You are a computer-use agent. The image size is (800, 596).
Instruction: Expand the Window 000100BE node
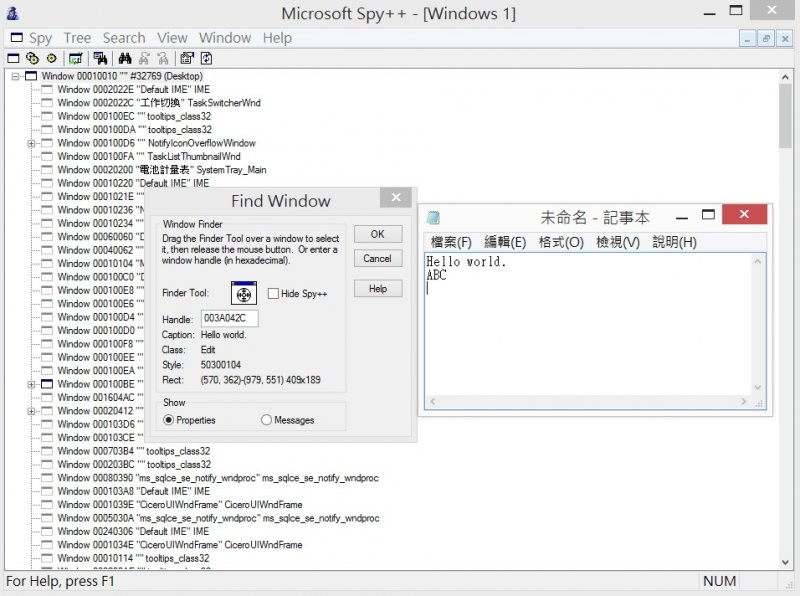click(x=31, y=384)
